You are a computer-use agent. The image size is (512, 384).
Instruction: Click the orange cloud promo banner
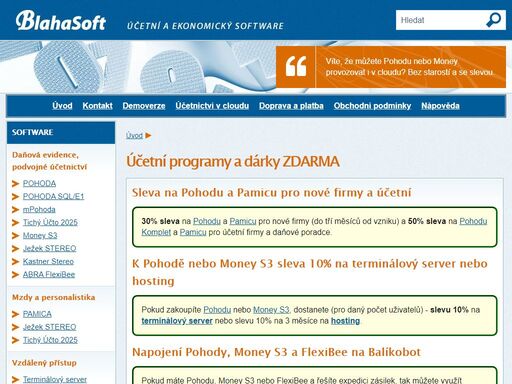pos(391,67)
